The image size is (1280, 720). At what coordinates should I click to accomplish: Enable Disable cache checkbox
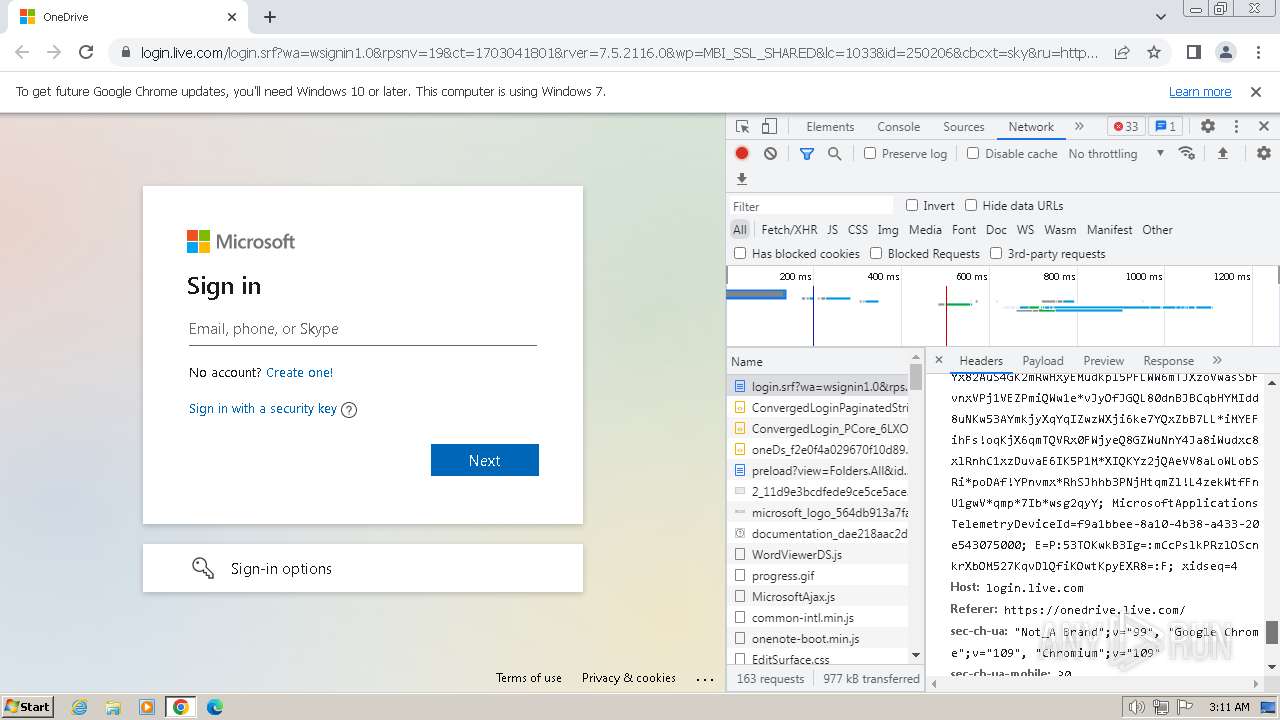pyautogui.click(x=973, y=153)
